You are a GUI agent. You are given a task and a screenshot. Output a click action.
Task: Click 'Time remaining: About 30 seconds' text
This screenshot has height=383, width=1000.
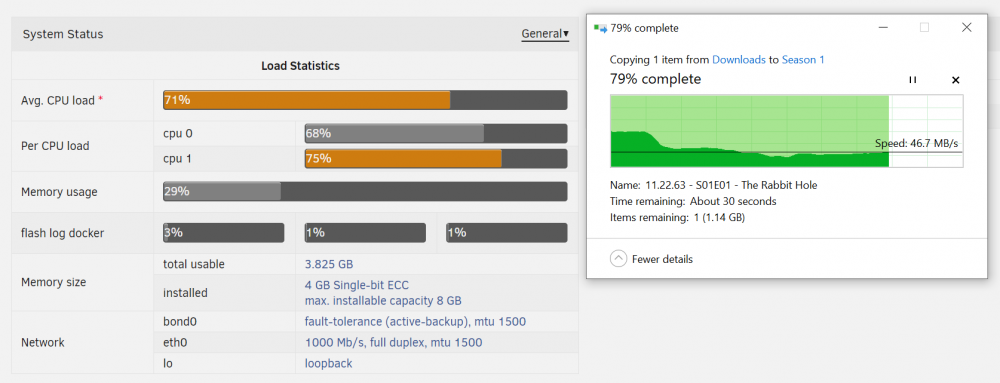(x=693, y=201)
